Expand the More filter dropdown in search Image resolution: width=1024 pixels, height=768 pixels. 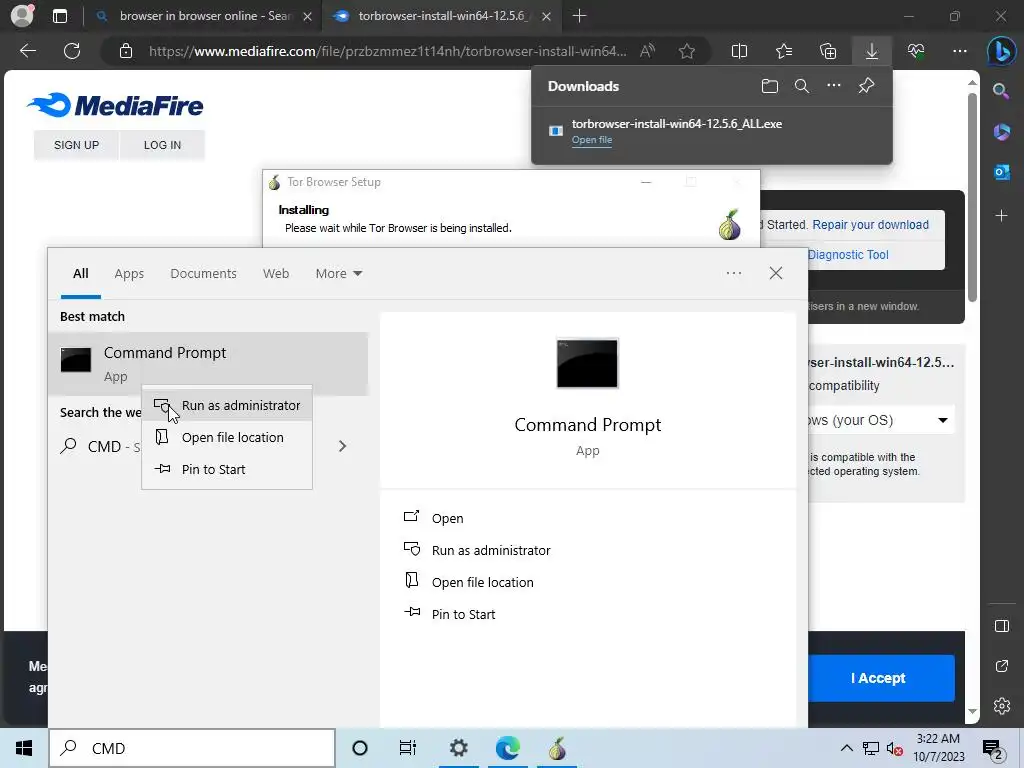coord(338,274)
